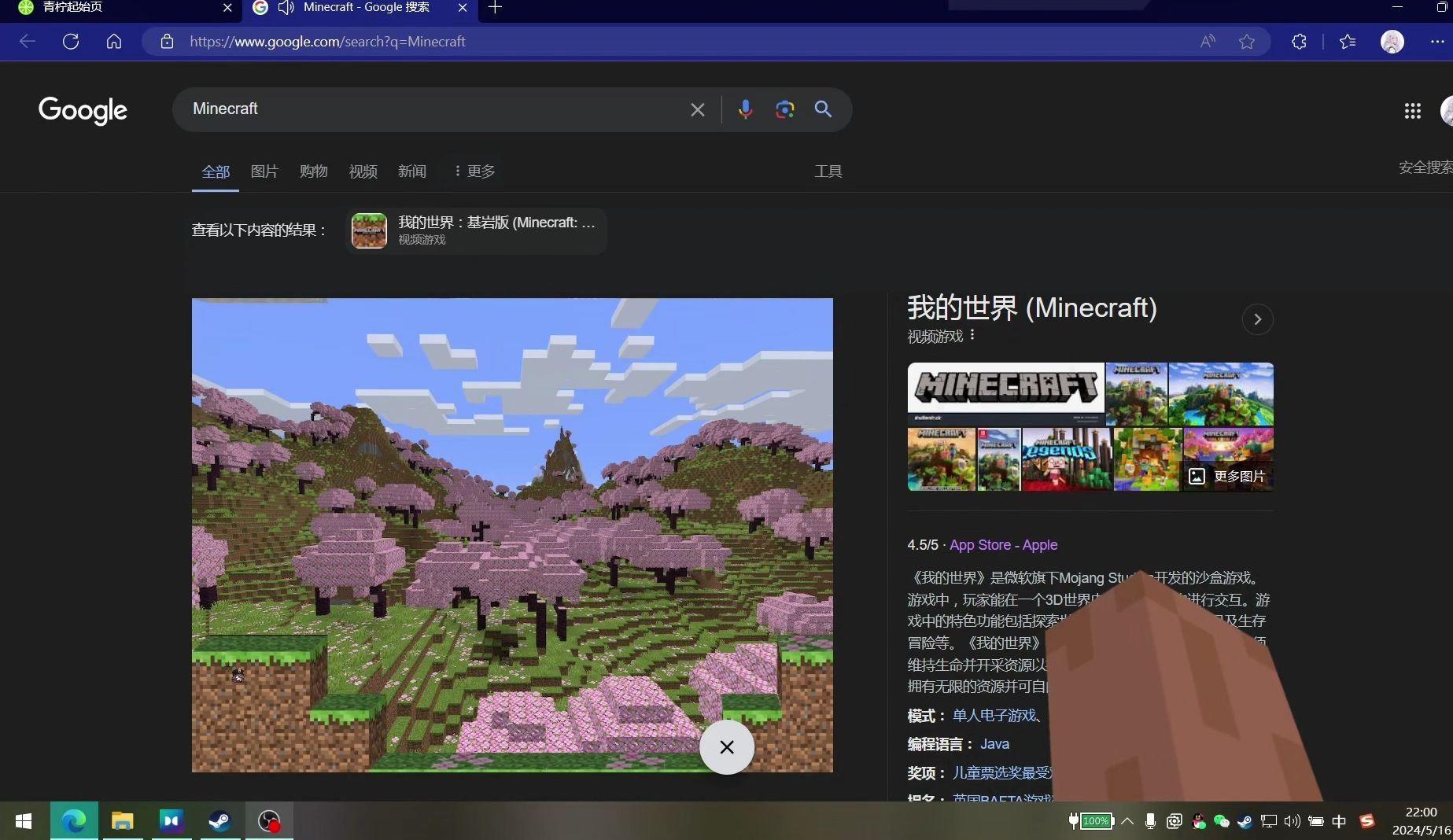
Task: Mute the Minecraft Google tab audio
Action: (286, 8)
